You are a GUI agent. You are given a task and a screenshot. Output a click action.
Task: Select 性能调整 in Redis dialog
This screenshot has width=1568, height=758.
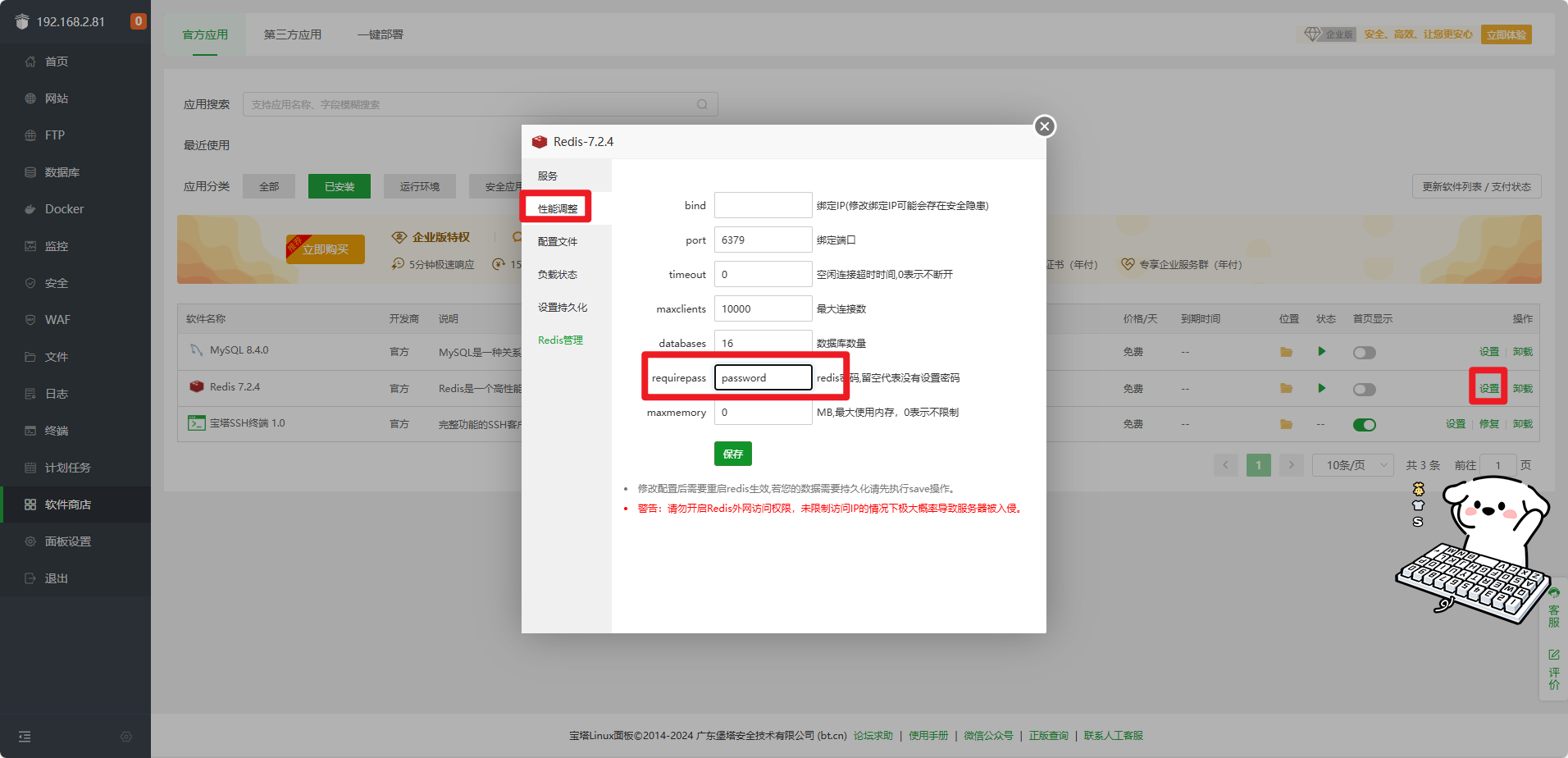[558, 208]
